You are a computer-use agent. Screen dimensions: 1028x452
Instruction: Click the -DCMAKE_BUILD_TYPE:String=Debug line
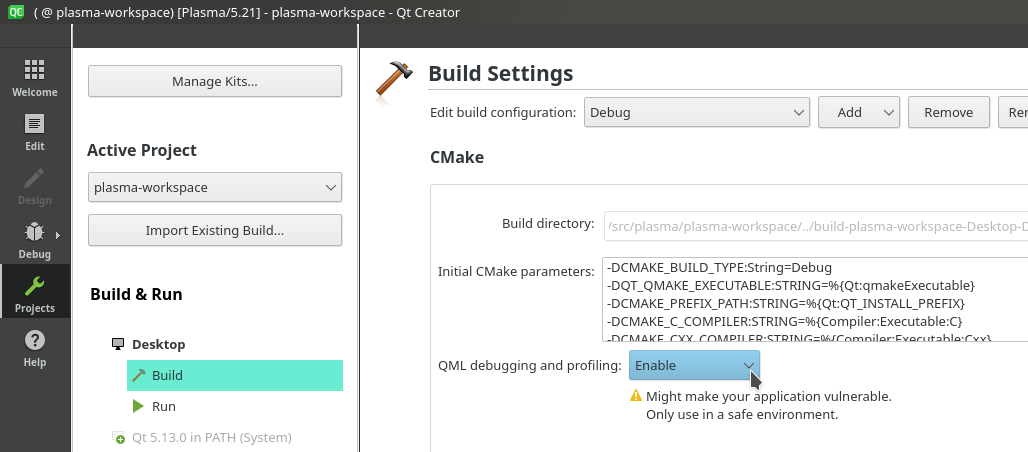coord(720,268)
